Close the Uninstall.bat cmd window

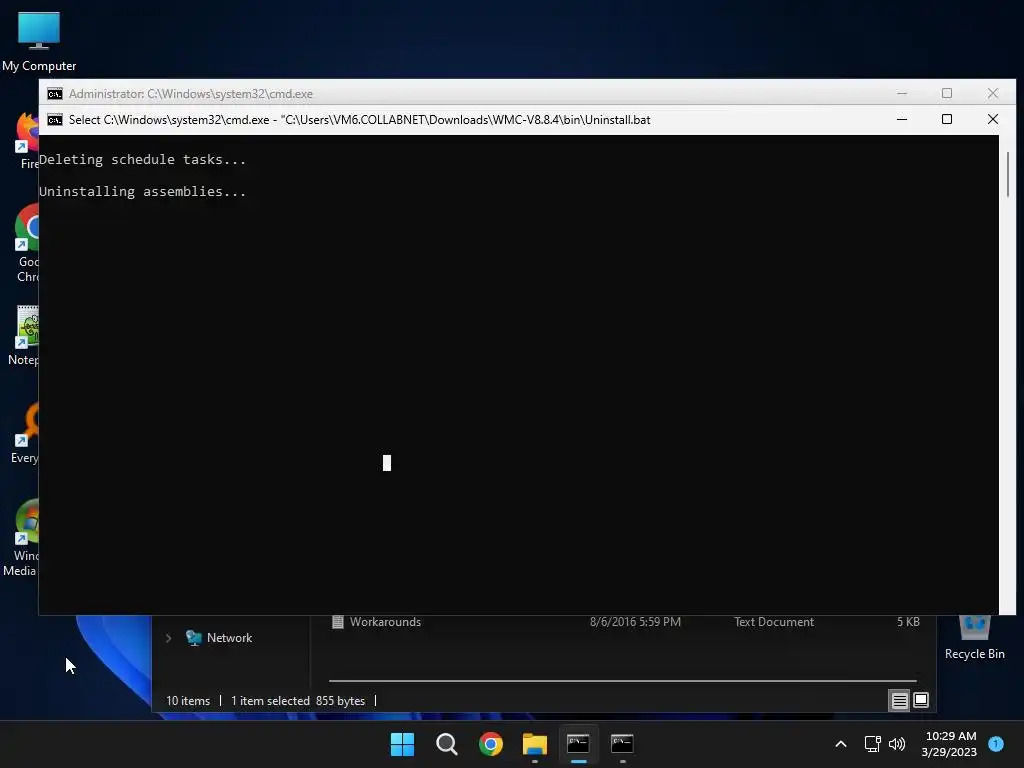[993, 120]
